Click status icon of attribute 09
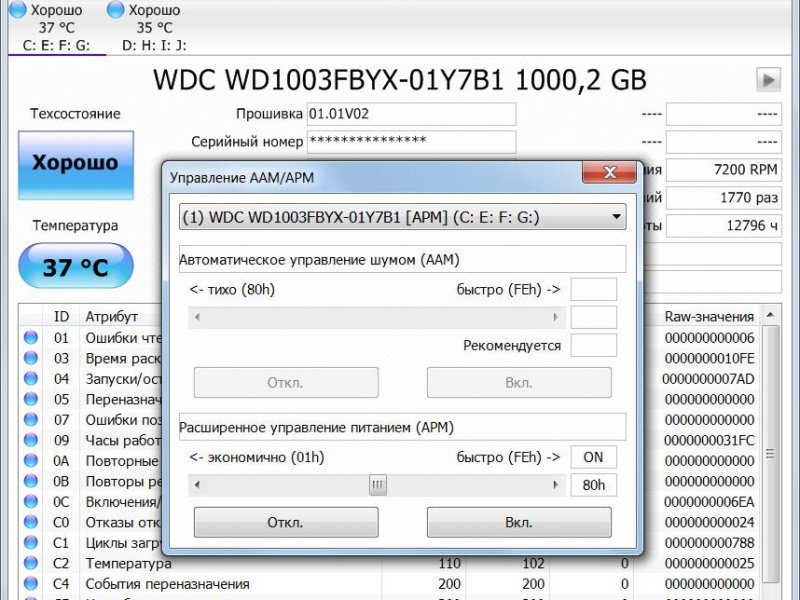 31,439
